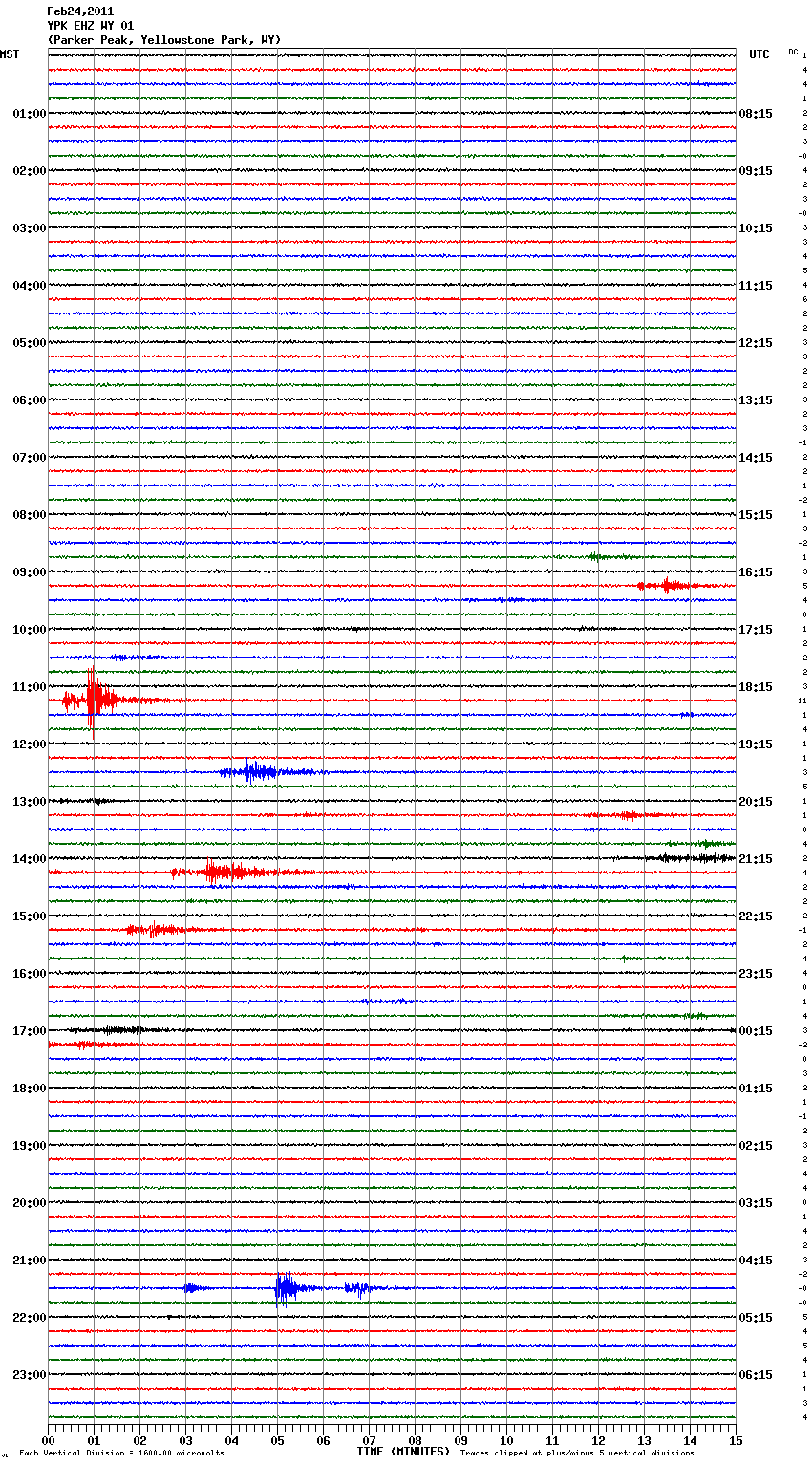Click minute 08 on the bottom axis
Image resolution: width=812 pixels, height=1466 pixels.
click(416, 1440)
